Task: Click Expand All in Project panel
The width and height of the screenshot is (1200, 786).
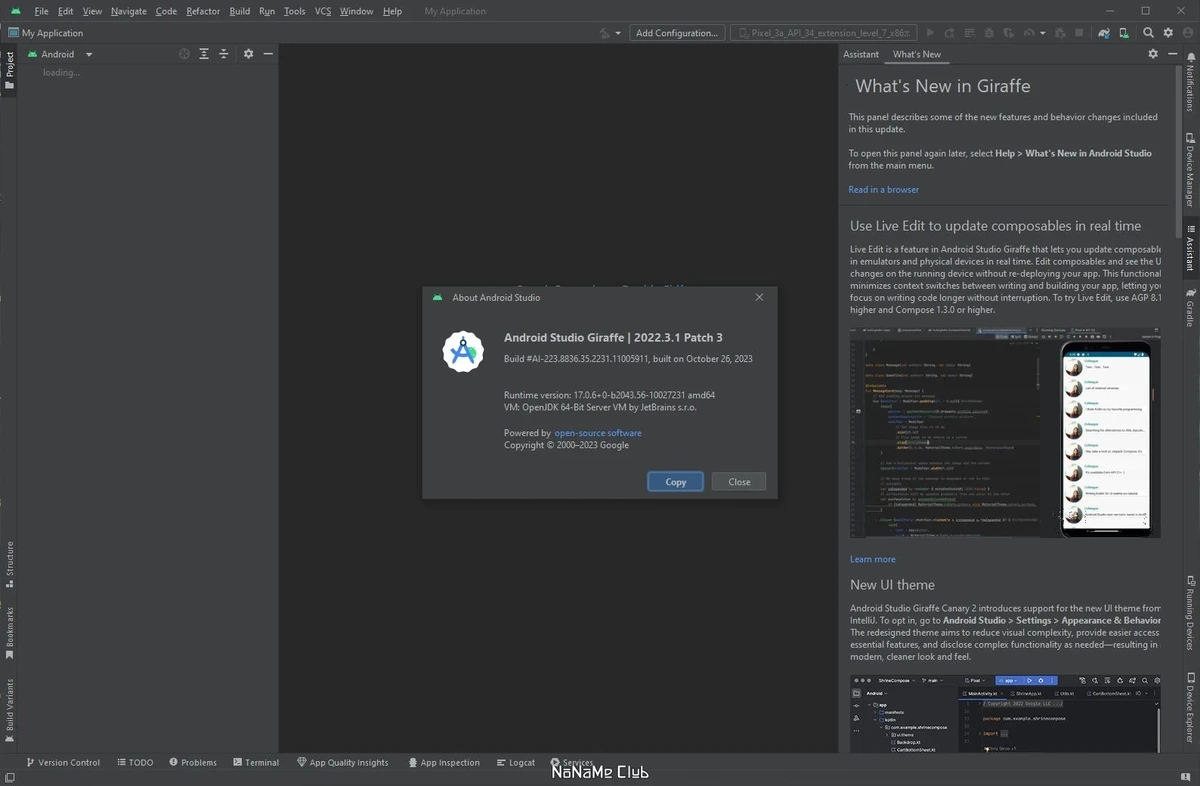Action: tap(204, 54)
